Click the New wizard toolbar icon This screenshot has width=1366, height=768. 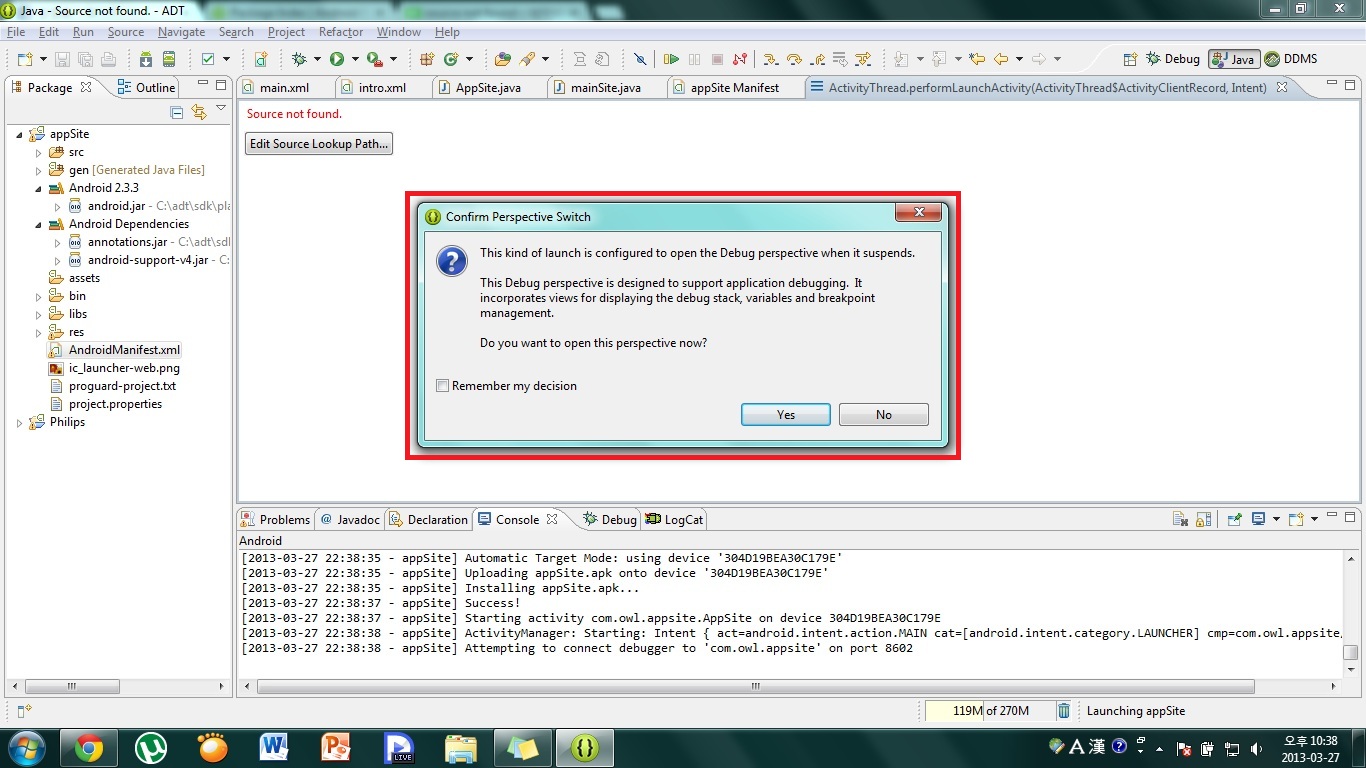tap(25, 59)
